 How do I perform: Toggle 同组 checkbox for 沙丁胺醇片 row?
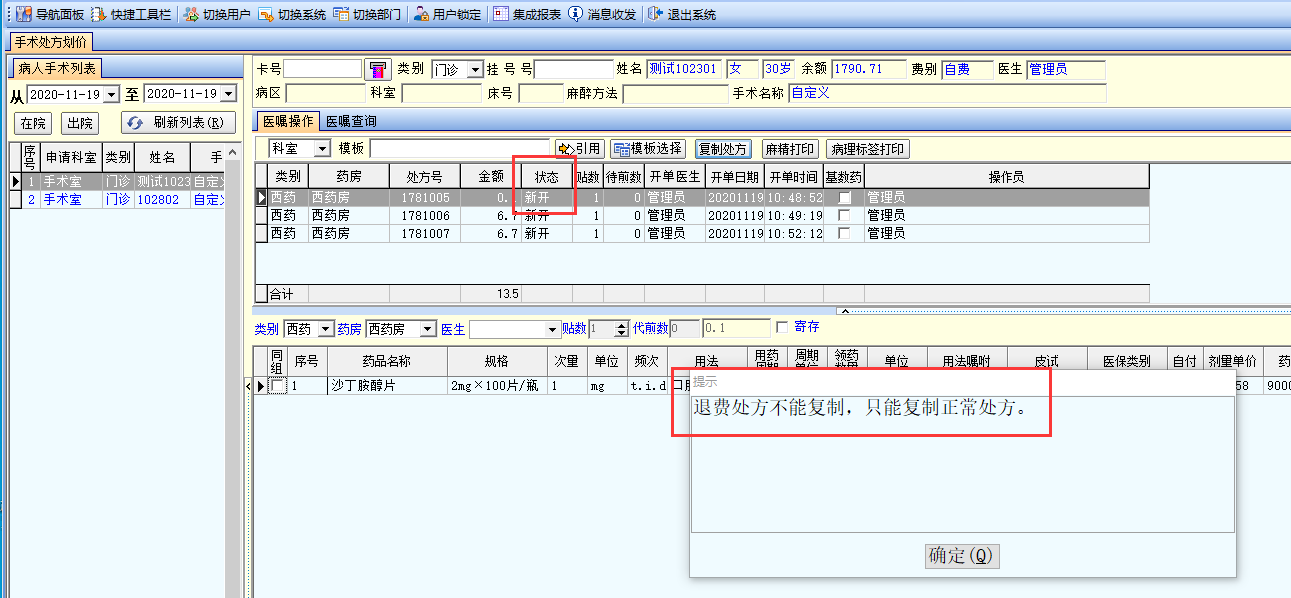[277, 385]
